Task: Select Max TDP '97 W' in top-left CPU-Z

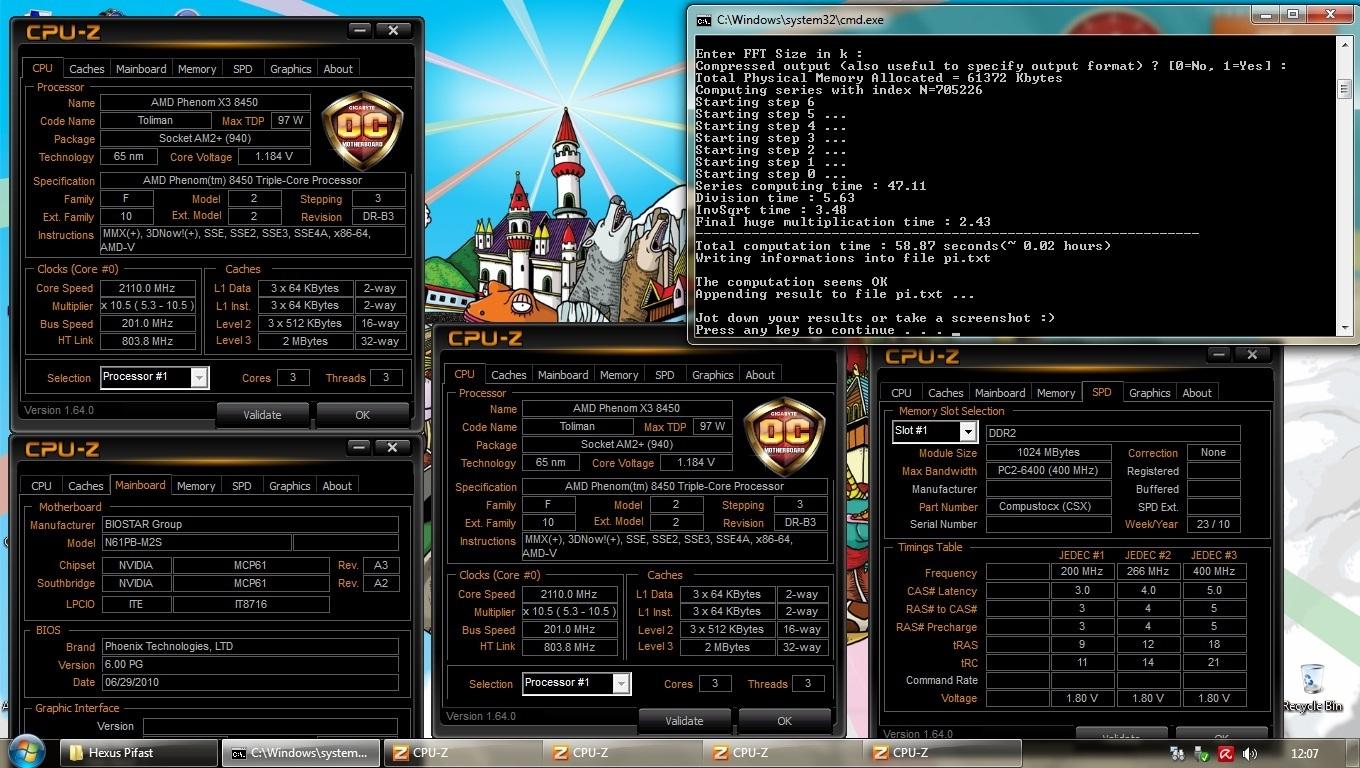Action: click(x=291, y=120)
